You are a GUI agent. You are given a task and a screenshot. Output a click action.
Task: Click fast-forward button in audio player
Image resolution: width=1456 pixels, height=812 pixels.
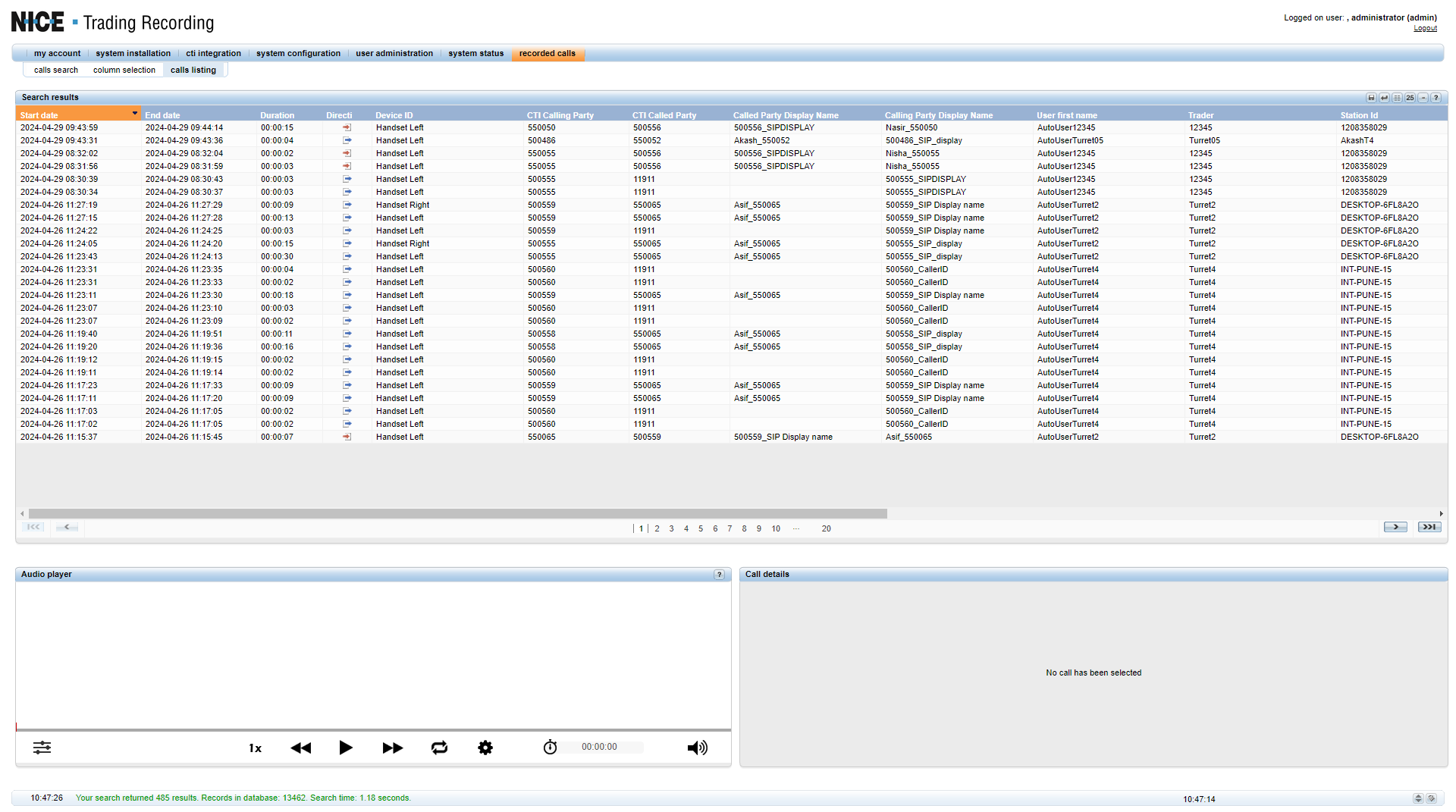coord(392,748)
